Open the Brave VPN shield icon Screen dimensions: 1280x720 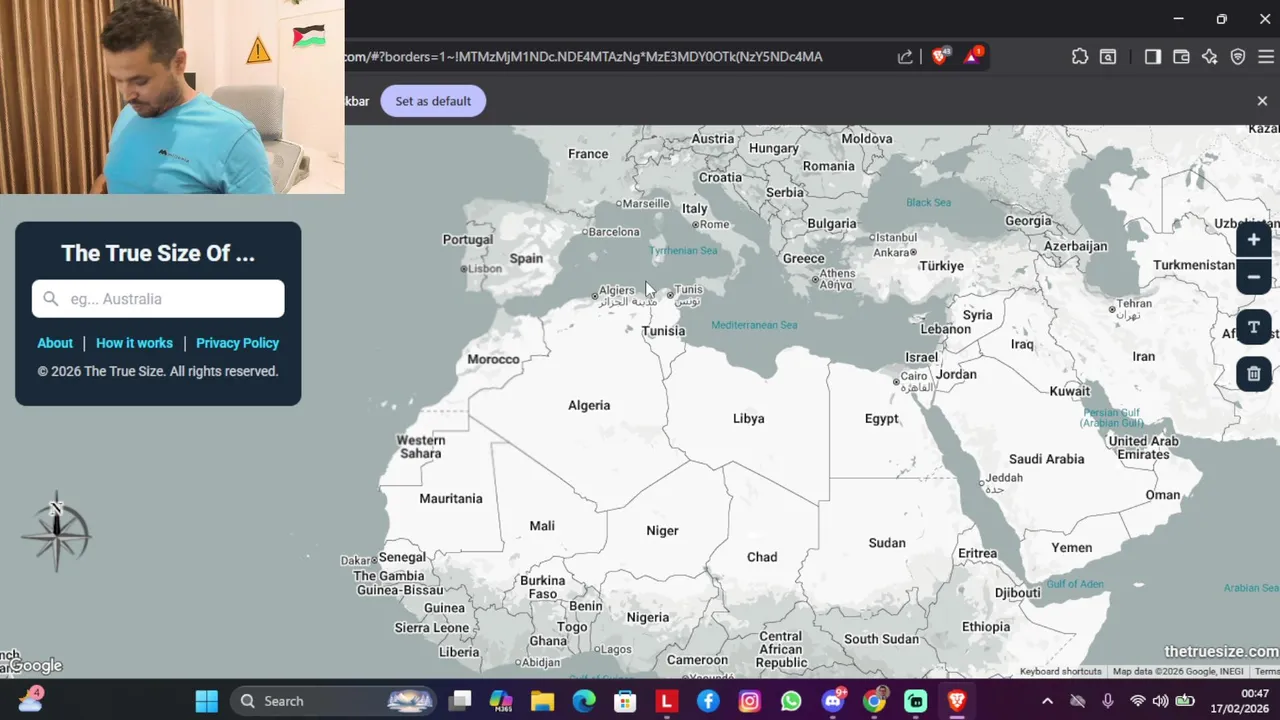(x=1238, y=57)
